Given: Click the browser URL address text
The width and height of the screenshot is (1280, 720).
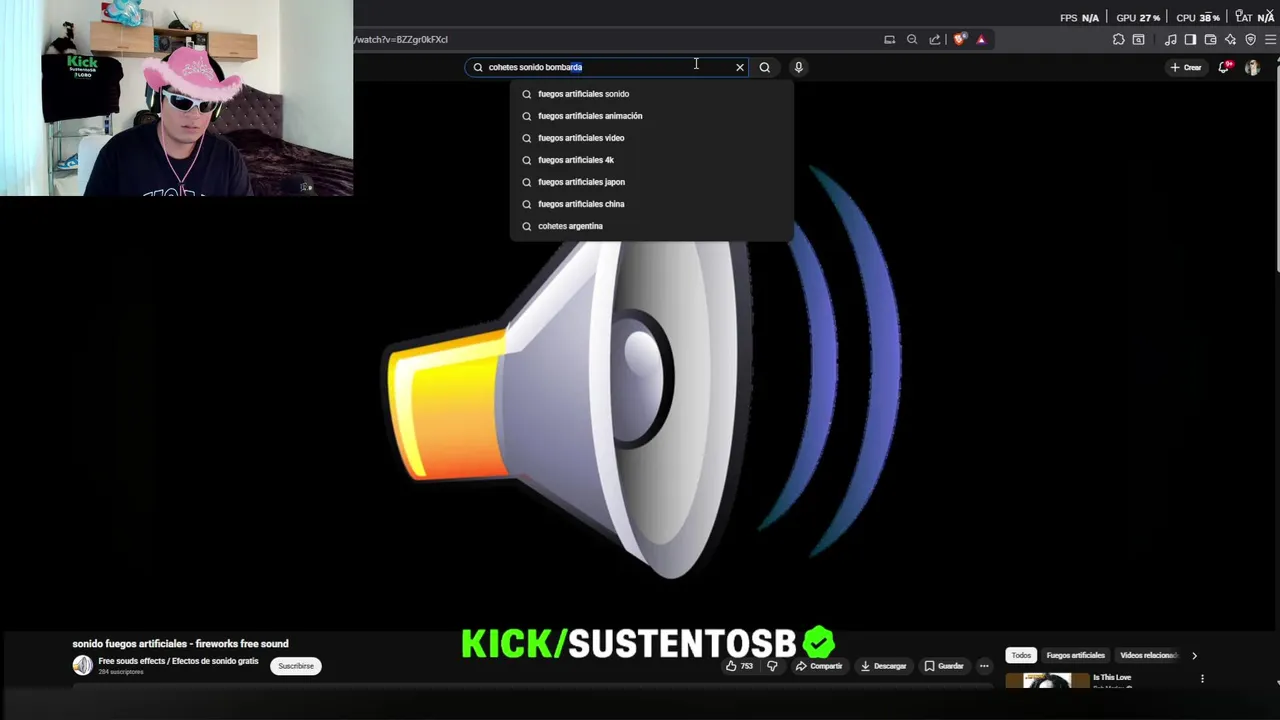Looking at the screenshot, I should 401,39.
